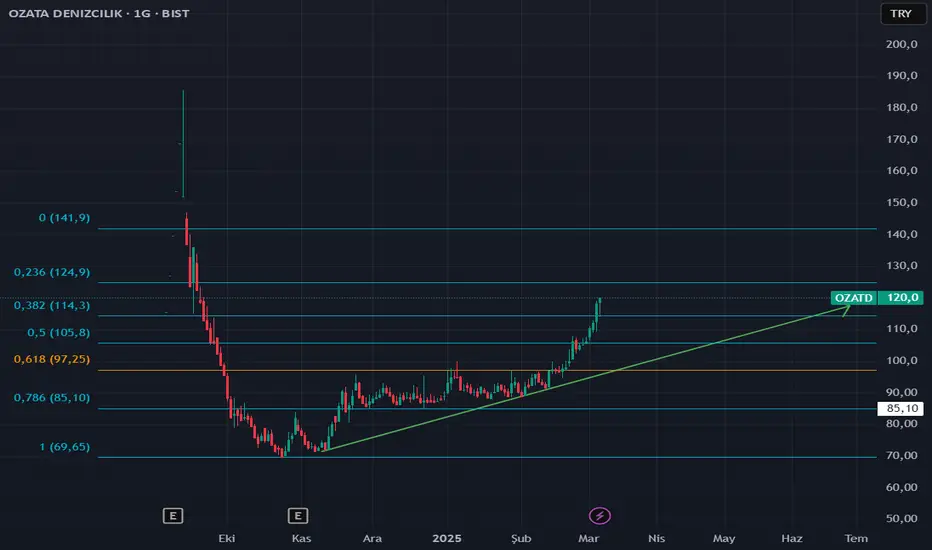
Task: Select the orange 0,618 horizontal Fibonacci line
Action: pos(487,370)
